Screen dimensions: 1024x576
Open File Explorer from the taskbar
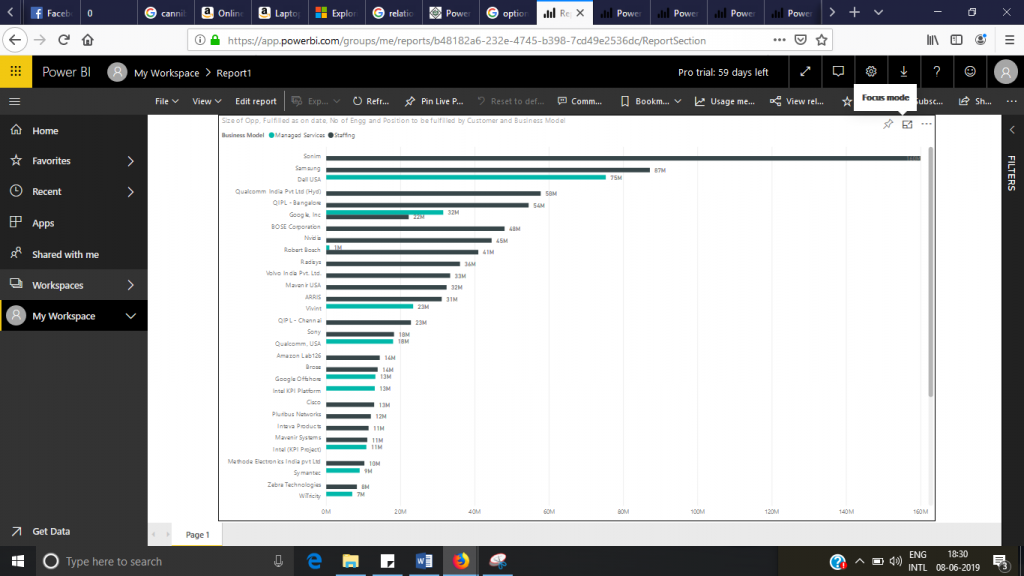click(351, 561)
